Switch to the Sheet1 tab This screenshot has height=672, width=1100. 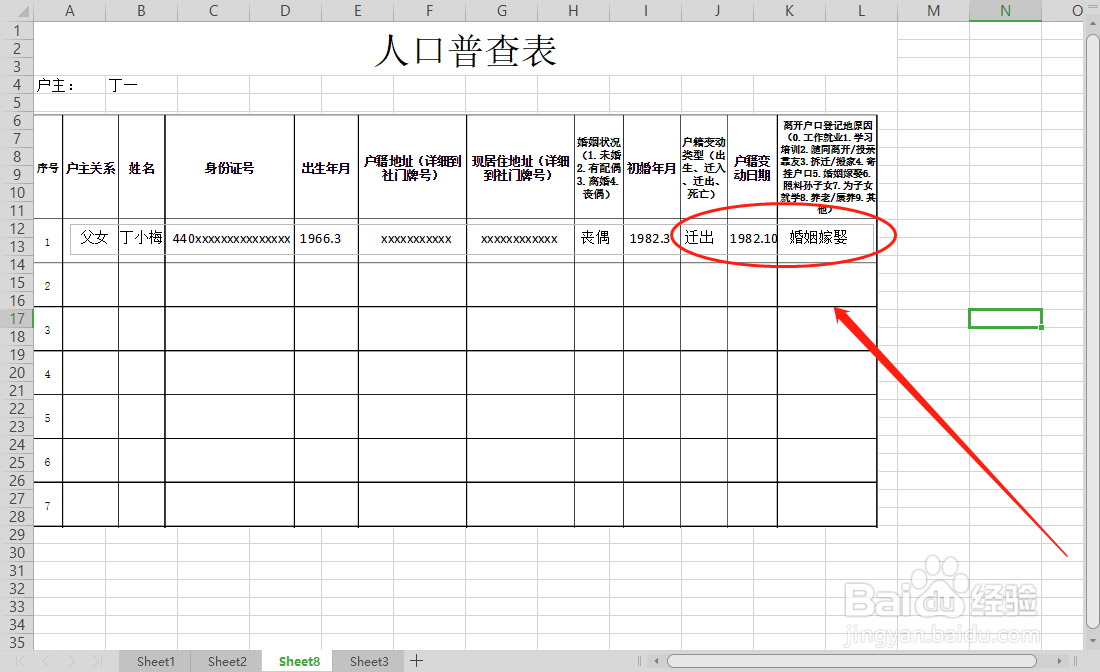click(155, 661)
